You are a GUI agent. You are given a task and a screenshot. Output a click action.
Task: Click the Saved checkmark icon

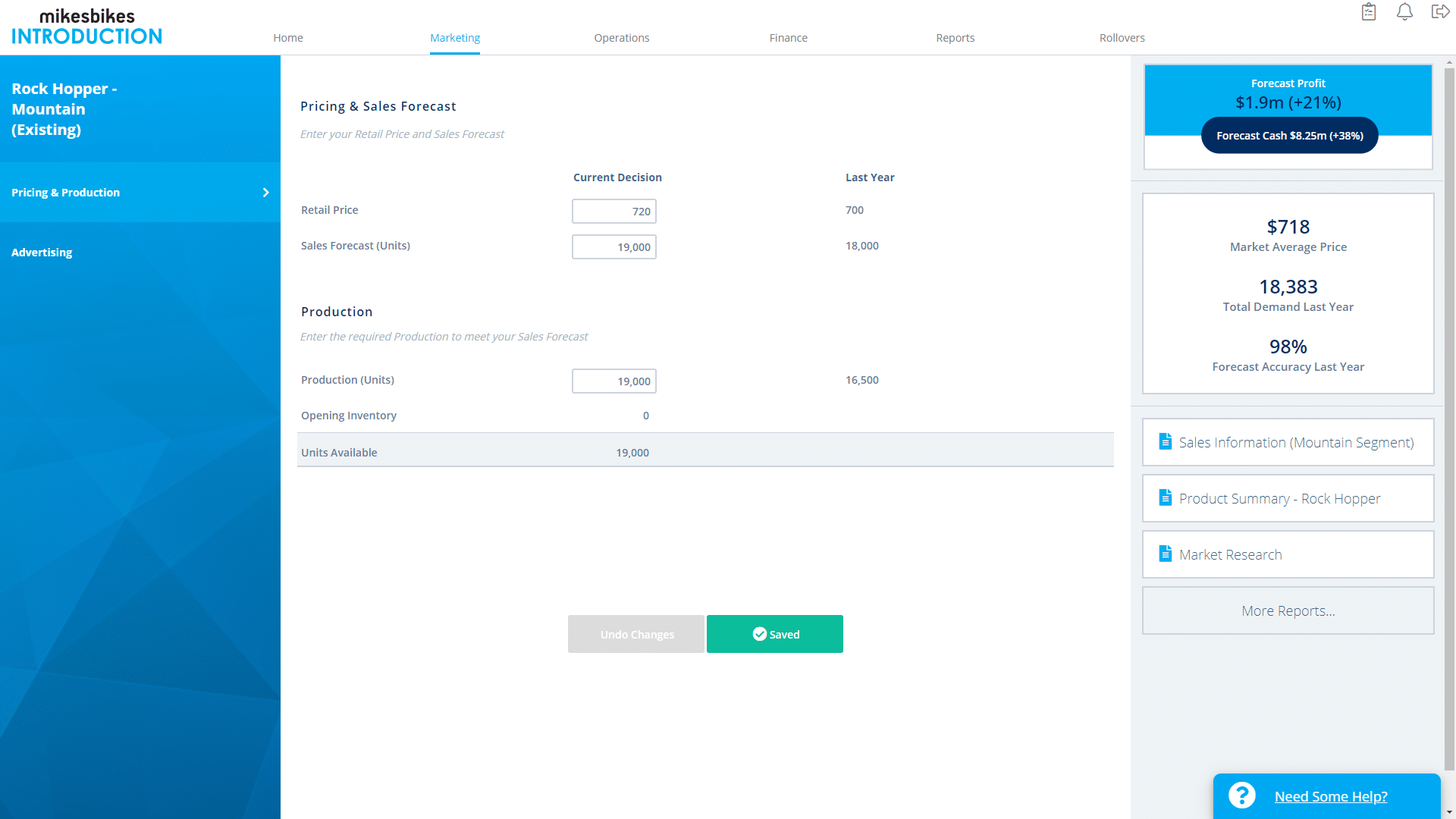tap(759, 634)
